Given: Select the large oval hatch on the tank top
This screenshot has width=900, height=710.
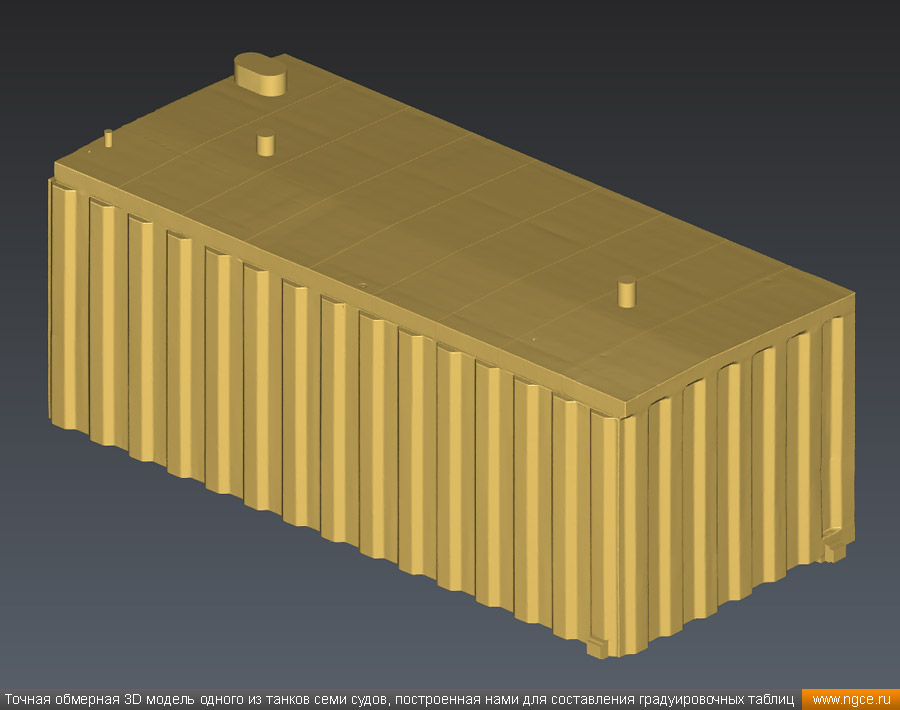Looking at the screenshot, I should [260, 74].
